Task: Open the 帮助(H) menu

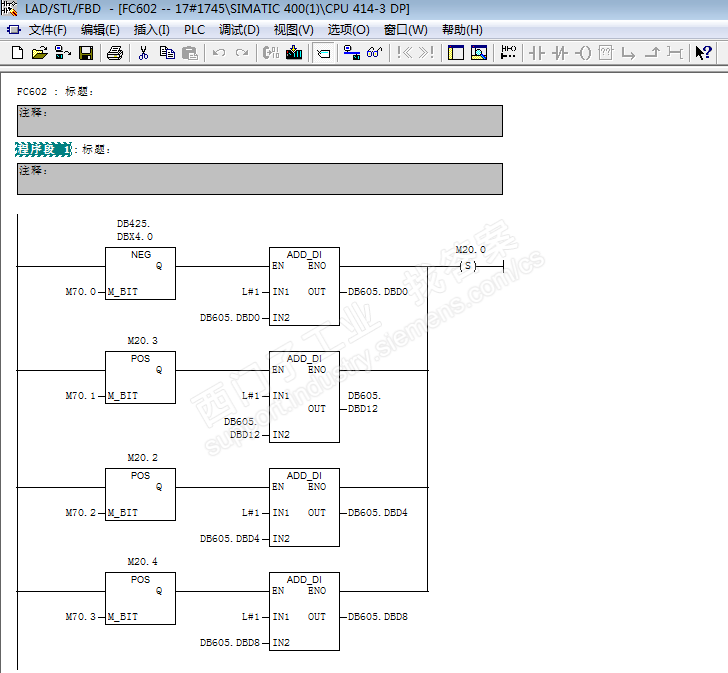Action: [x=462, y=30]
